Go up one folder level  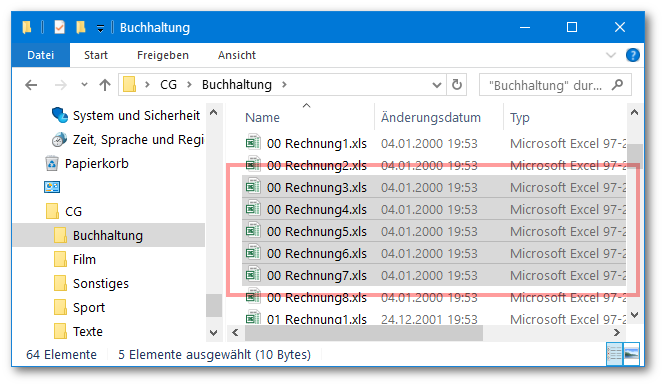105,85
